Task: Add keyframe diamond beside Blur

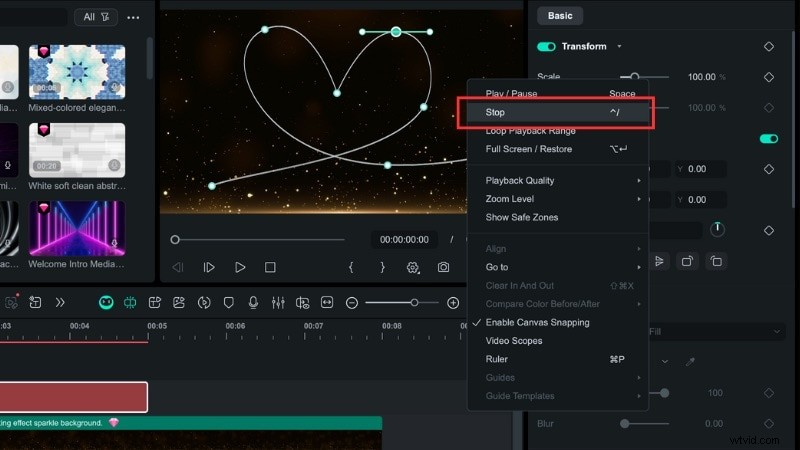Action: [x=769, y=423]
